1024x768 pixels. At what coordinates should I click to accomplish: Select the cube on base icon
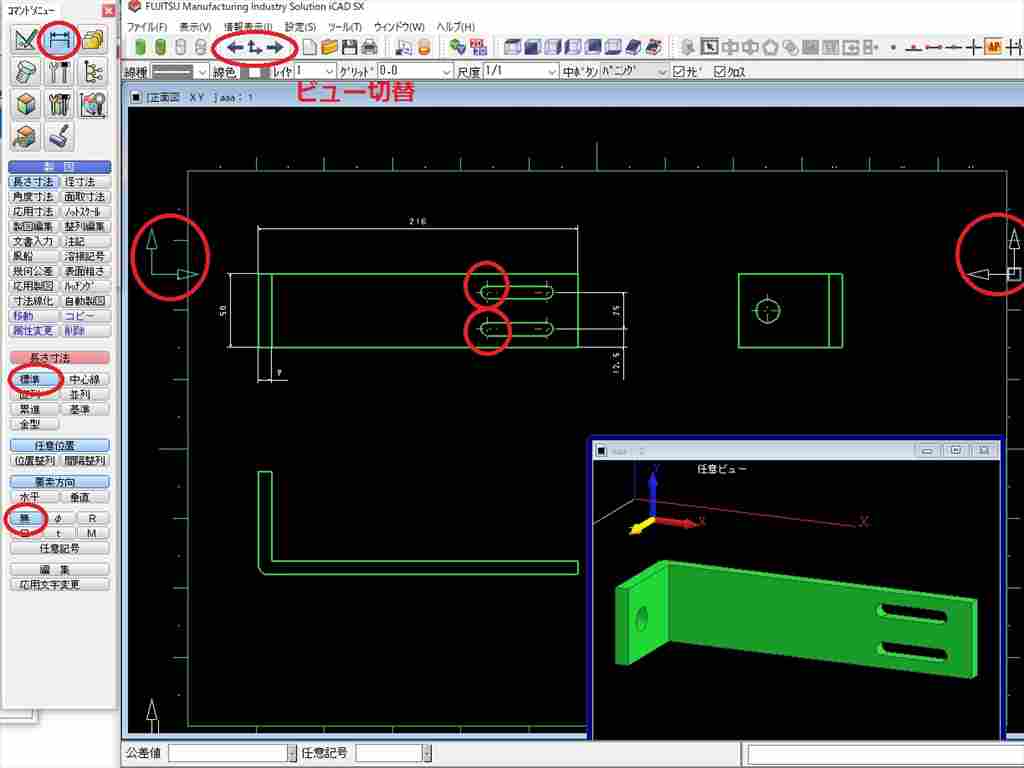[25, 136]
